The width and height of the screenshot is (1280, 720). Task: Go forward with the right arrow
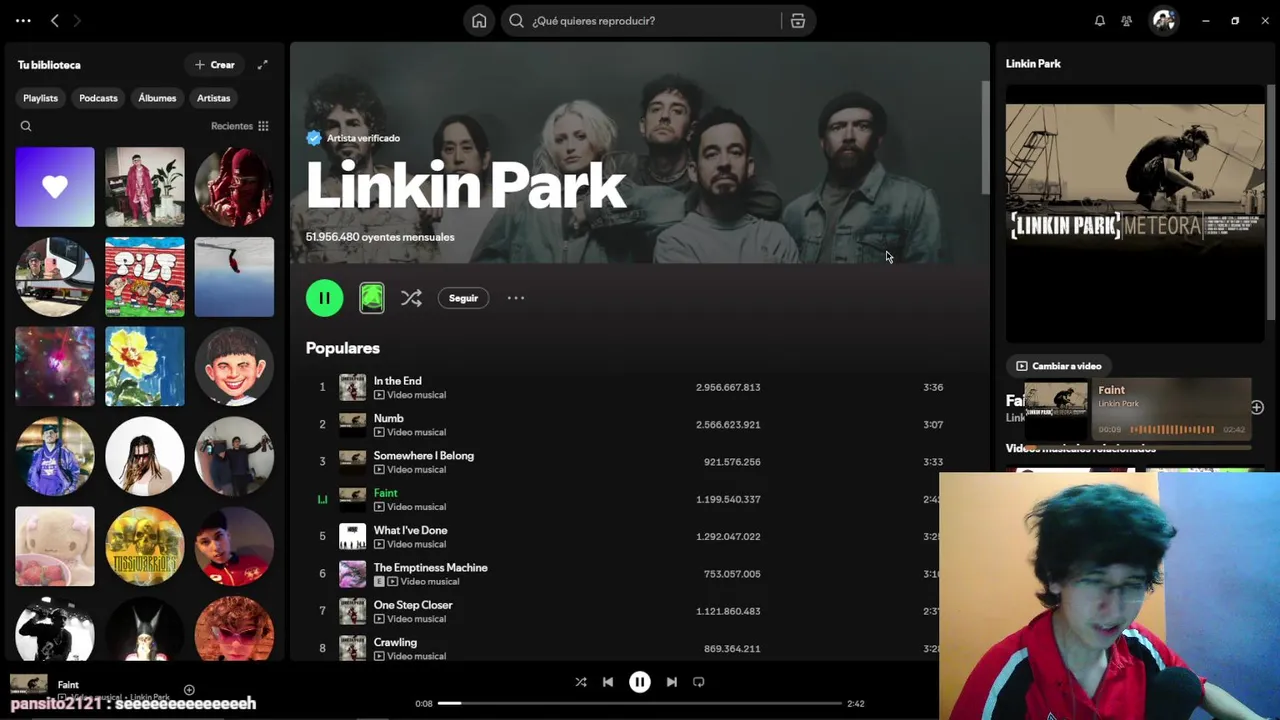pyautogui.click(x=77, y=20)
